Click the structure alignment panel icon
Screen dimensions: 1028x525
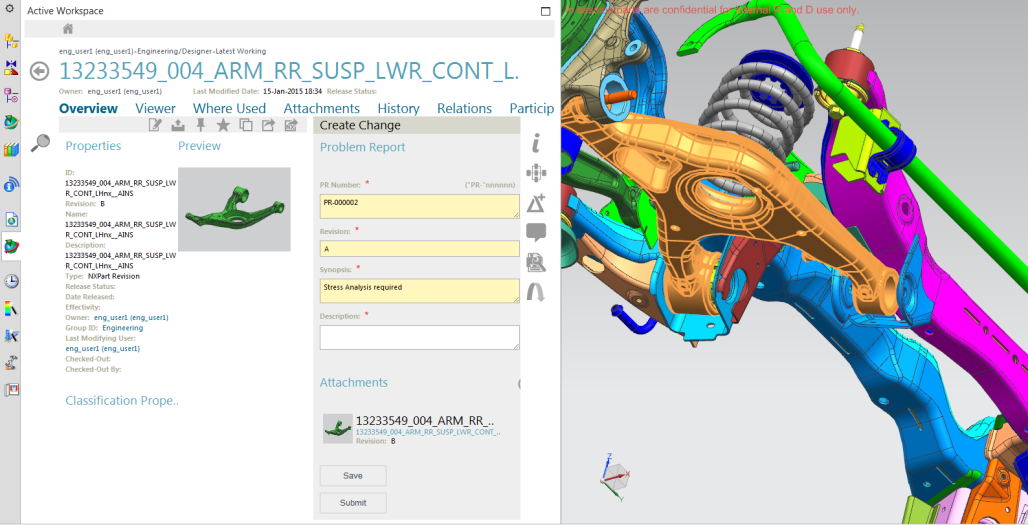[x=536, y=173]
